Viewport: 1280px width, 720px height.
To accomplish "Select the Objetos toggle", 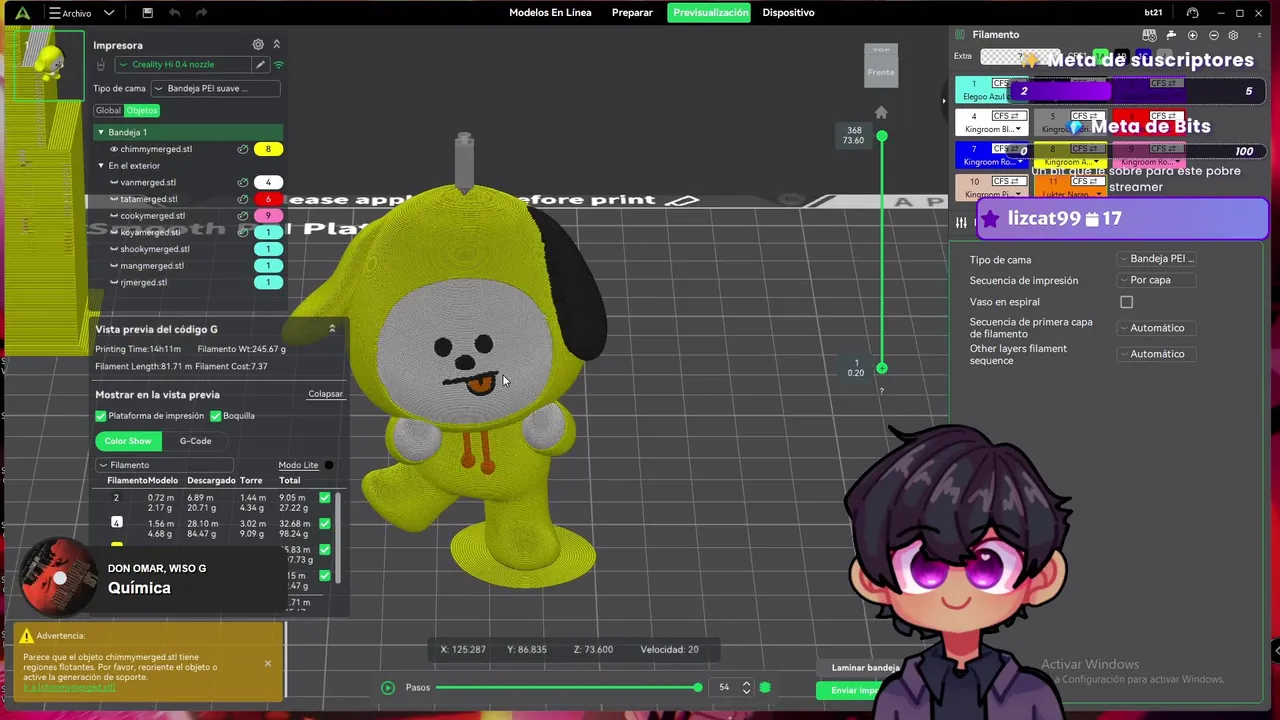I will coord(141,111).
